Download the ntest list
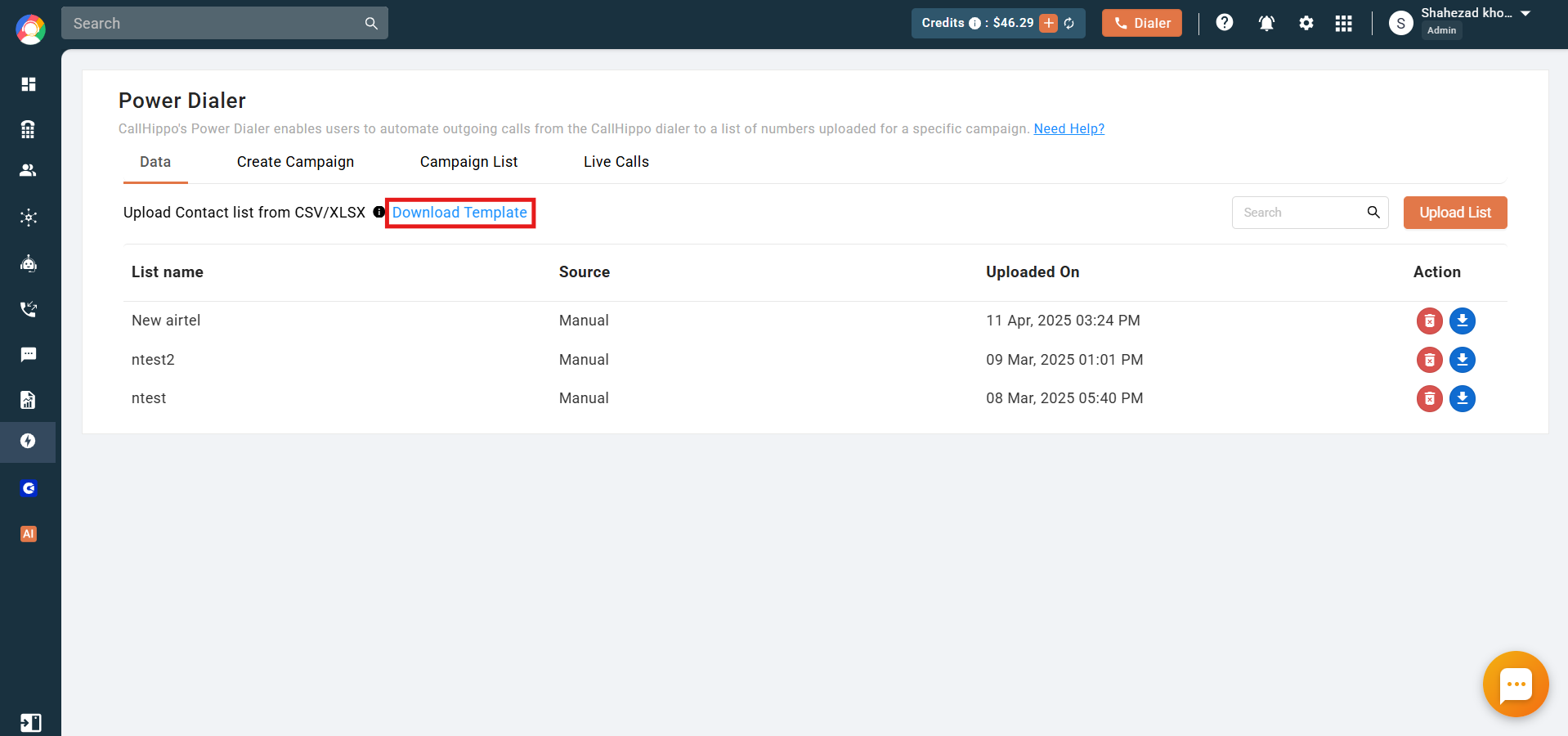The height and width of the screenshot is (736, 1568). pyautogui.click(x=1463, y=399)
